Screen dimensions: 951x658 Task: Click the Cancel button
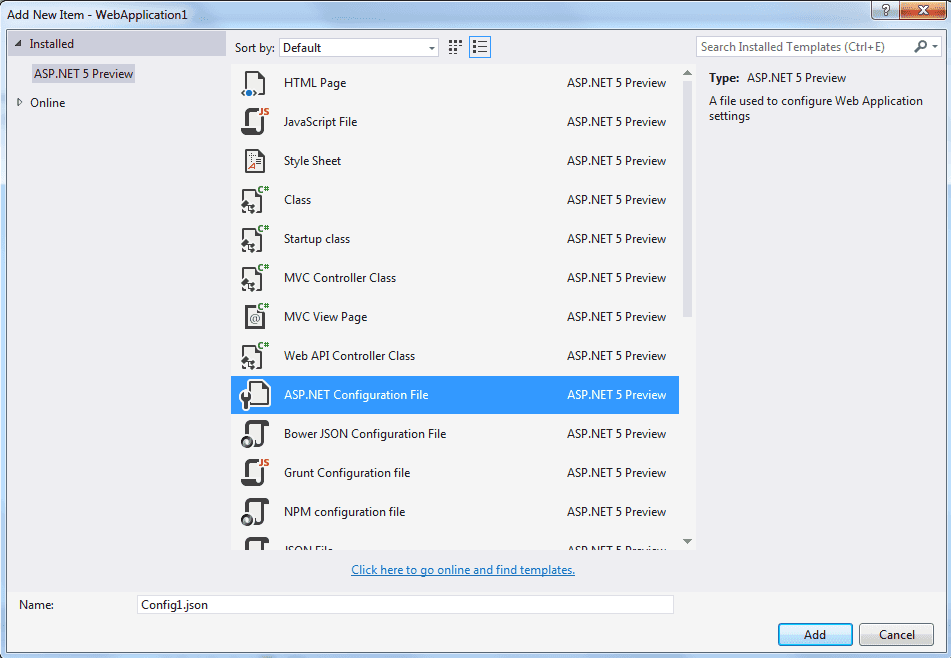[x=896, y=635]
